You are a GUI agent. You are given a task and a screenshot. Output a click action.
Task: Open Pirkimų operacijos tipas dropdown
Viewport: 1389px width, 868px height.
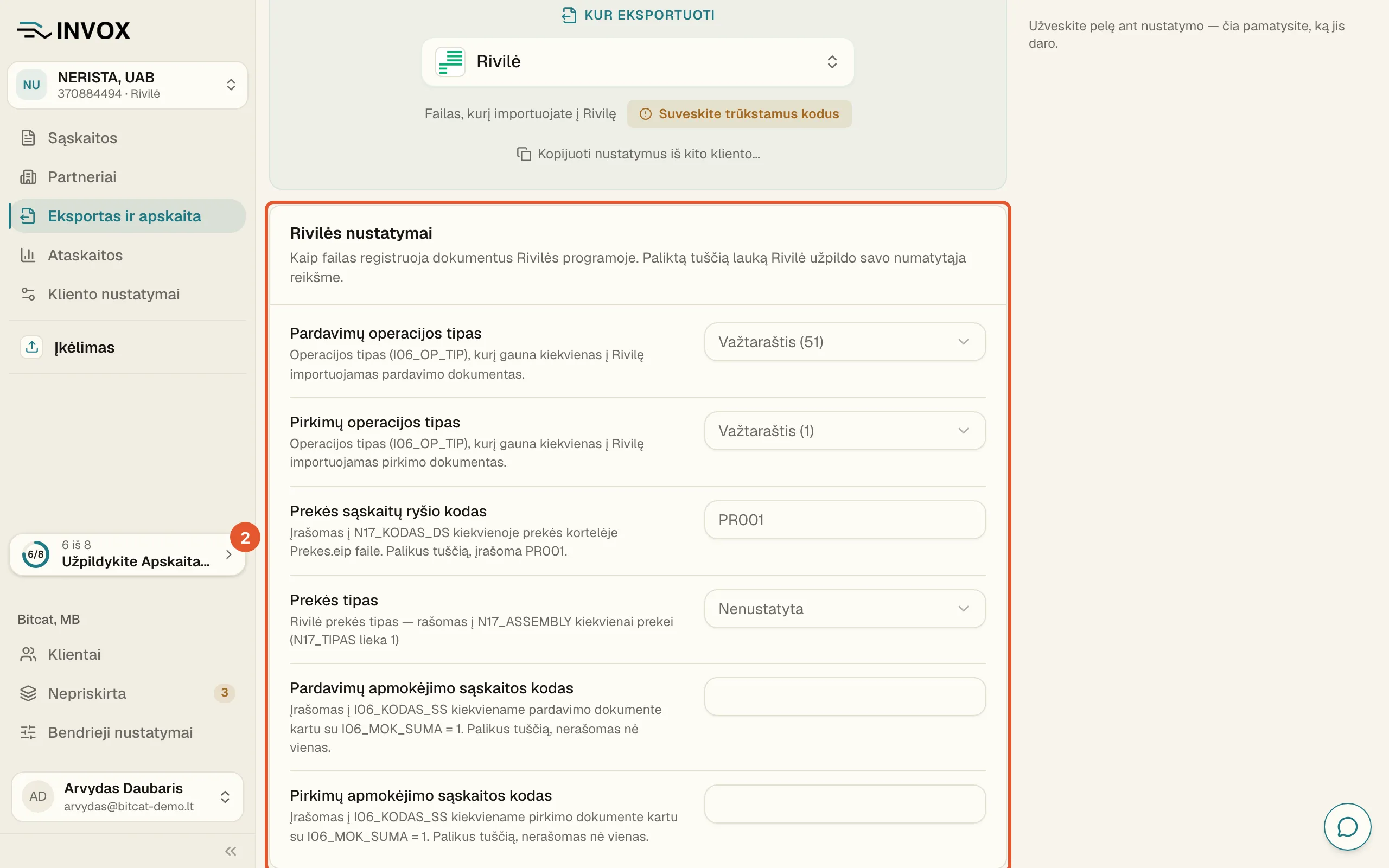click(x=845, y=431)
